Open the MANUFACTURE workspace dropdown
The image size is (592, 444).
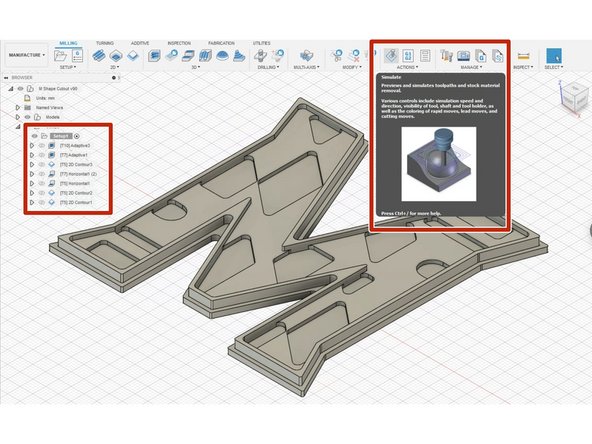click(26, 55)
